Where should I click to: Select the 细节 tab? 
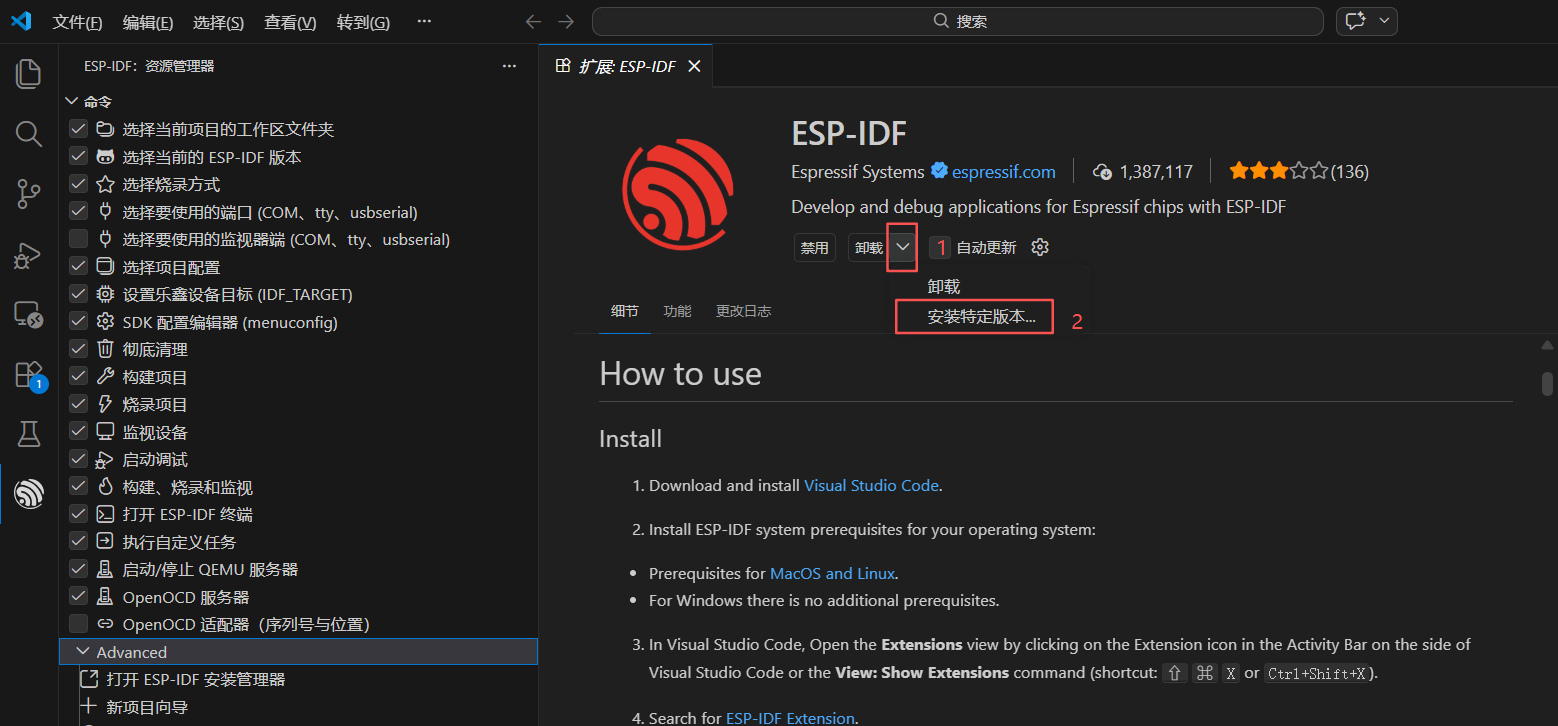[625, 311]
